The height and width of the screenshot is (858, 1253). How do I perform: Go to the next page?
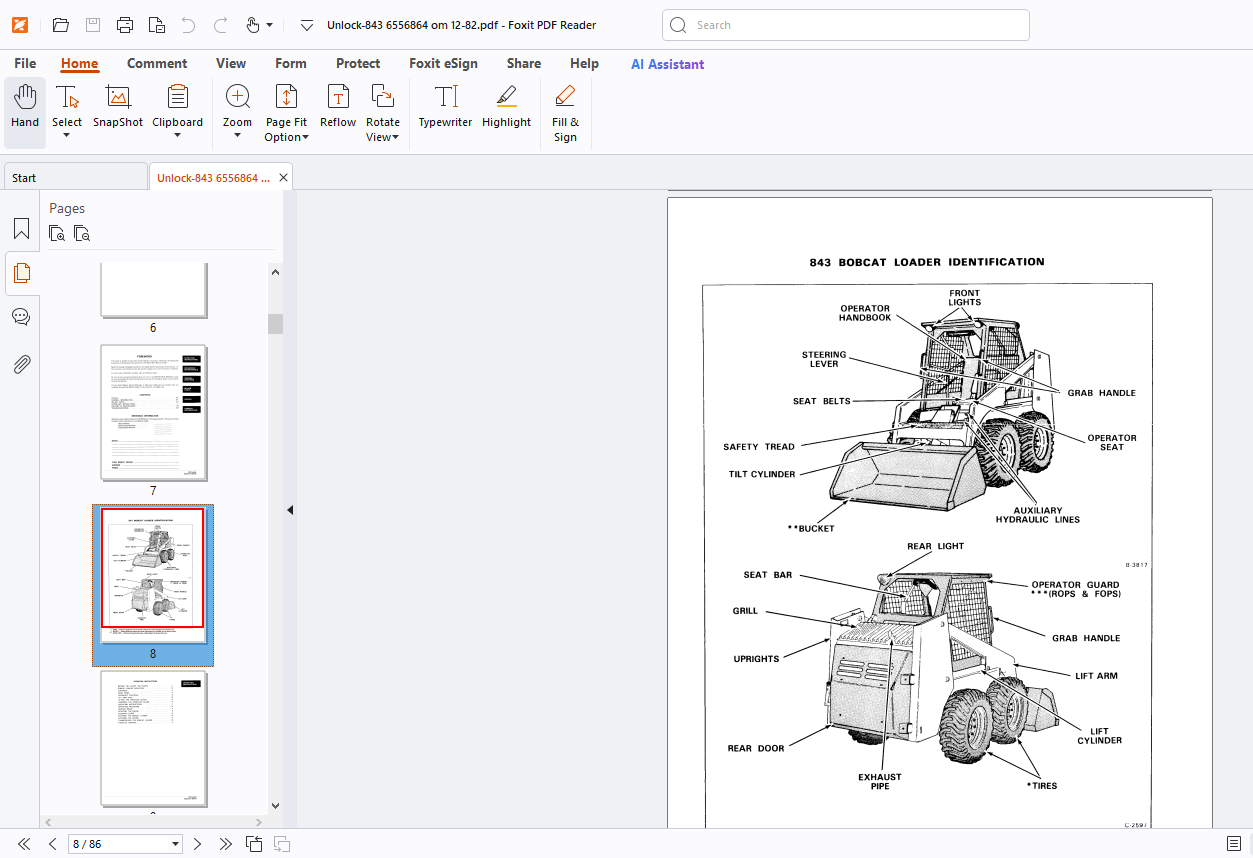(198, 844)
